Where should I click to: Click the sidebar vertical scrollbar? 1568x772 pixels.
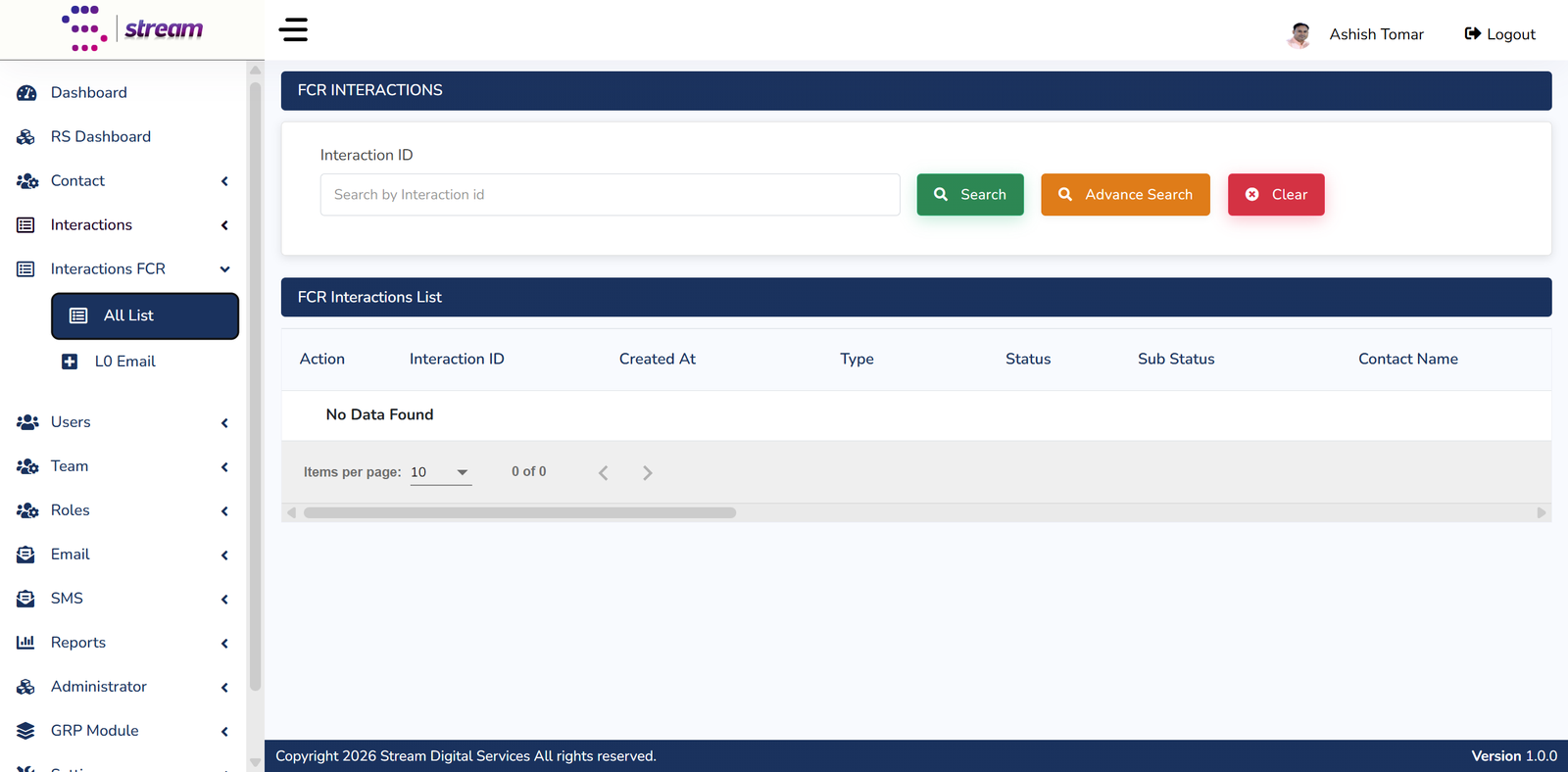tap(255, 387)
